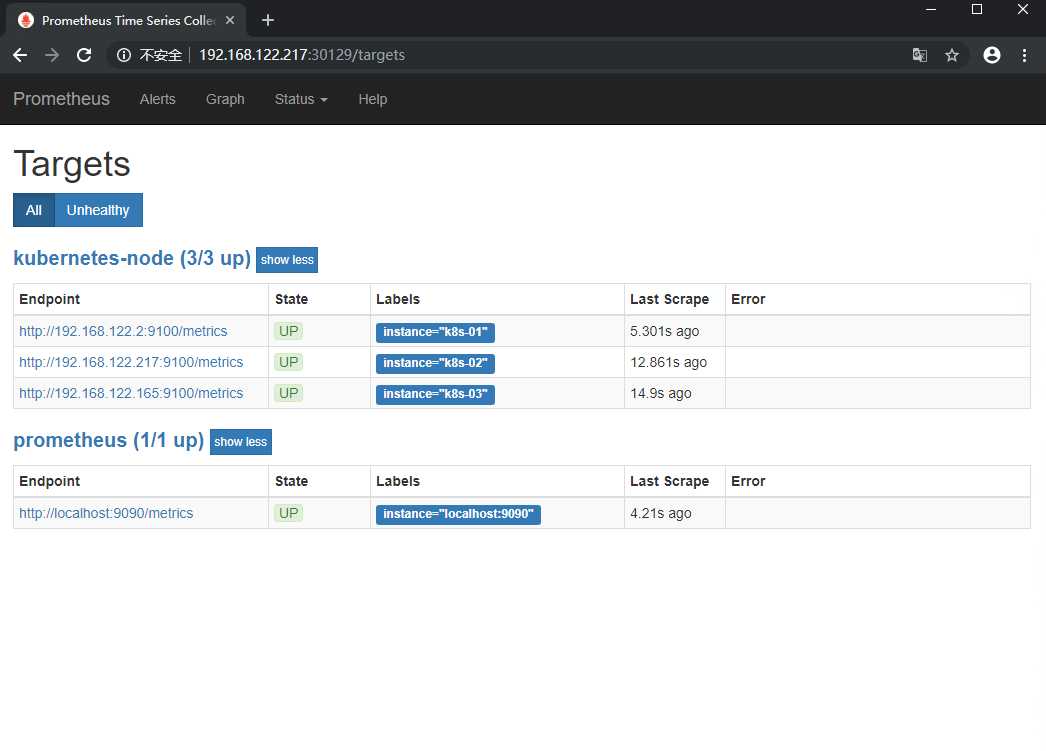
Task: Maximize the browser window
Action: coord(977,9)
